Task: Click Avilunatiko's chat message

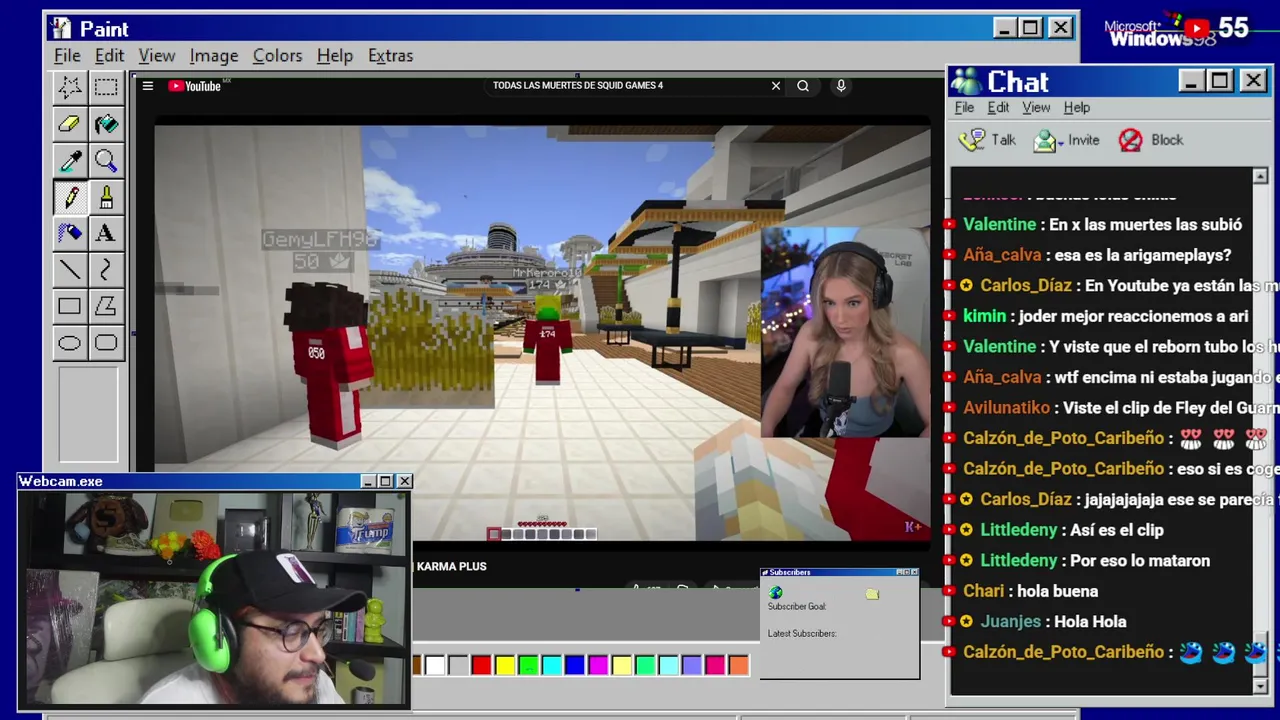Action: click(1121, 408)
